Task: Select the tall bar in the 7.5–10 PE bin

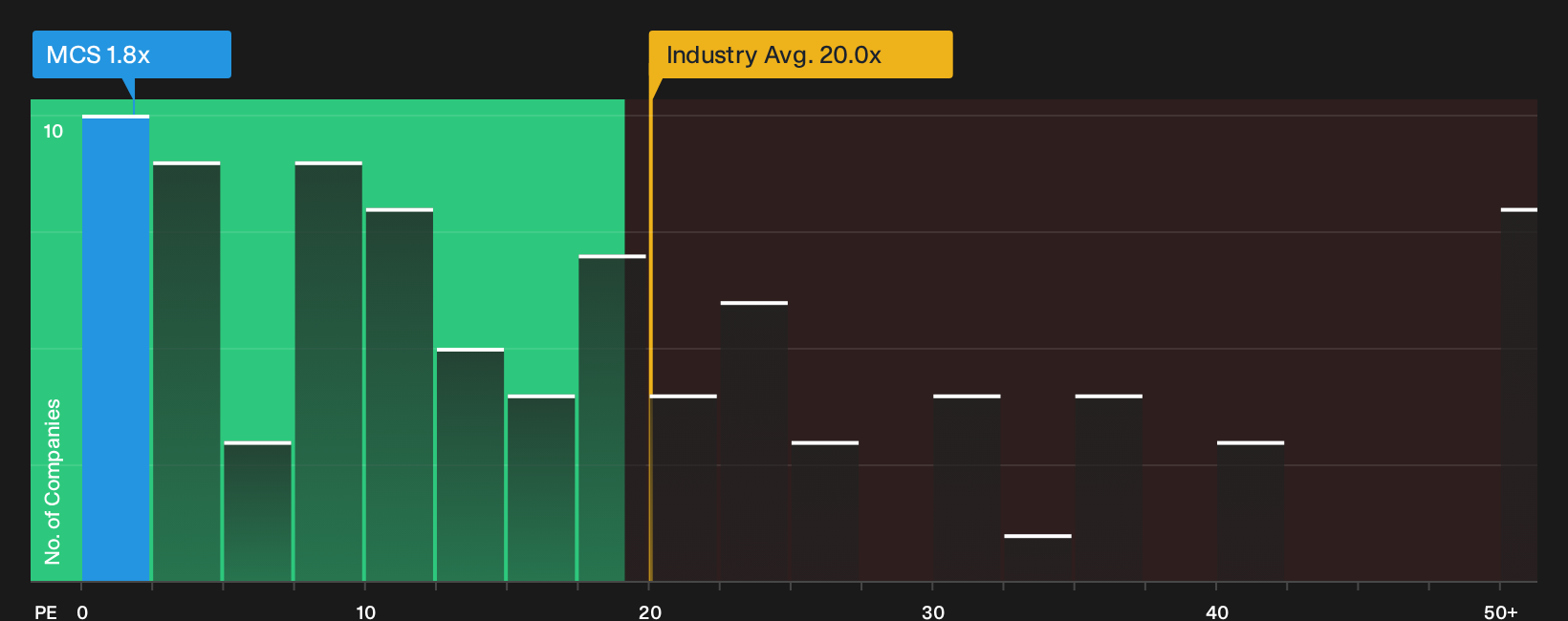Action: [x=329, y=372]
